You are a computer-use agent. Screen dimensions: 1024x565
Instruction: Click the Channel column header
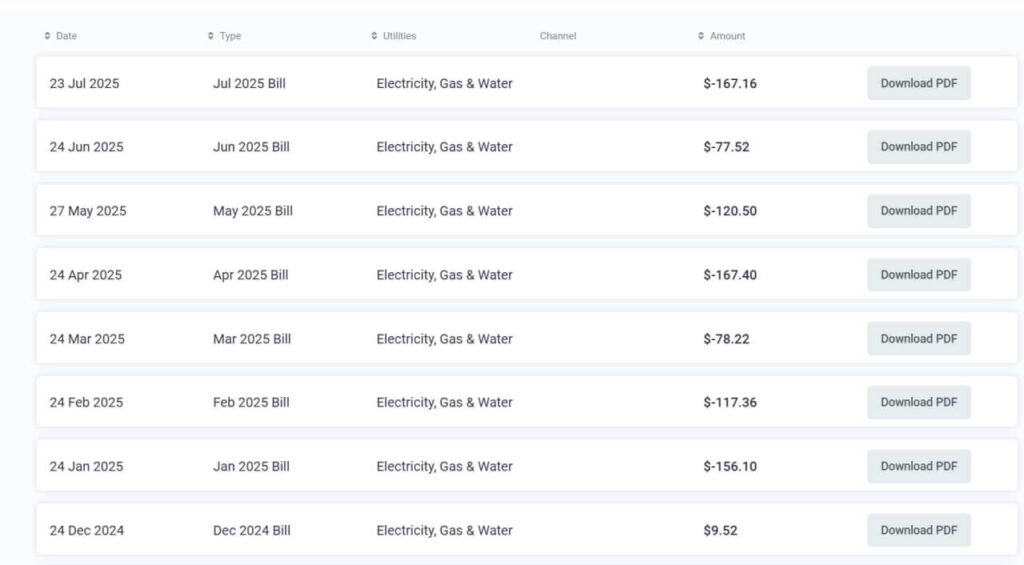pos(558,36)
